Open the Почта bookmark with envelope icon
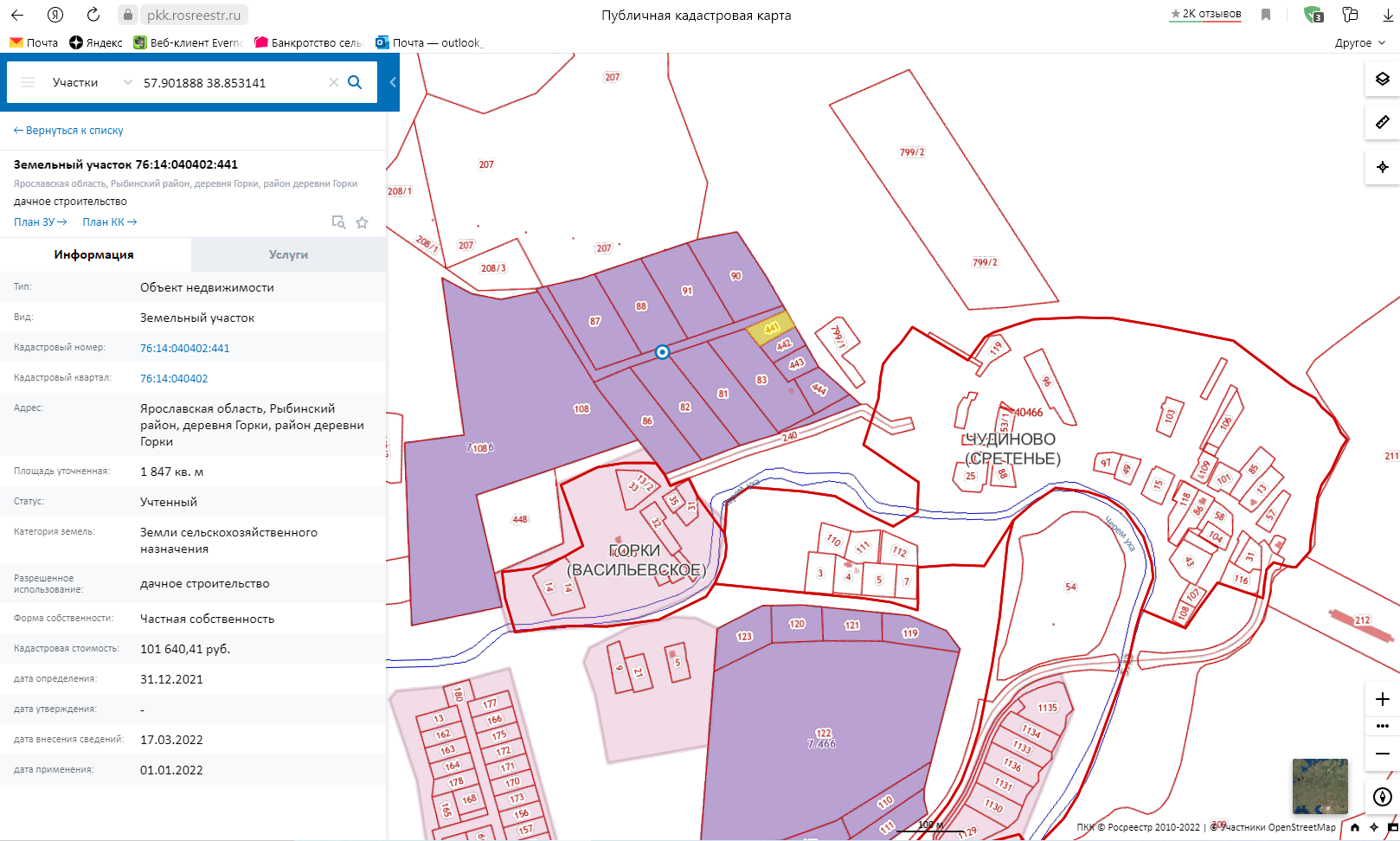This screenshot has height=841, width=1400. pos(34,42)
